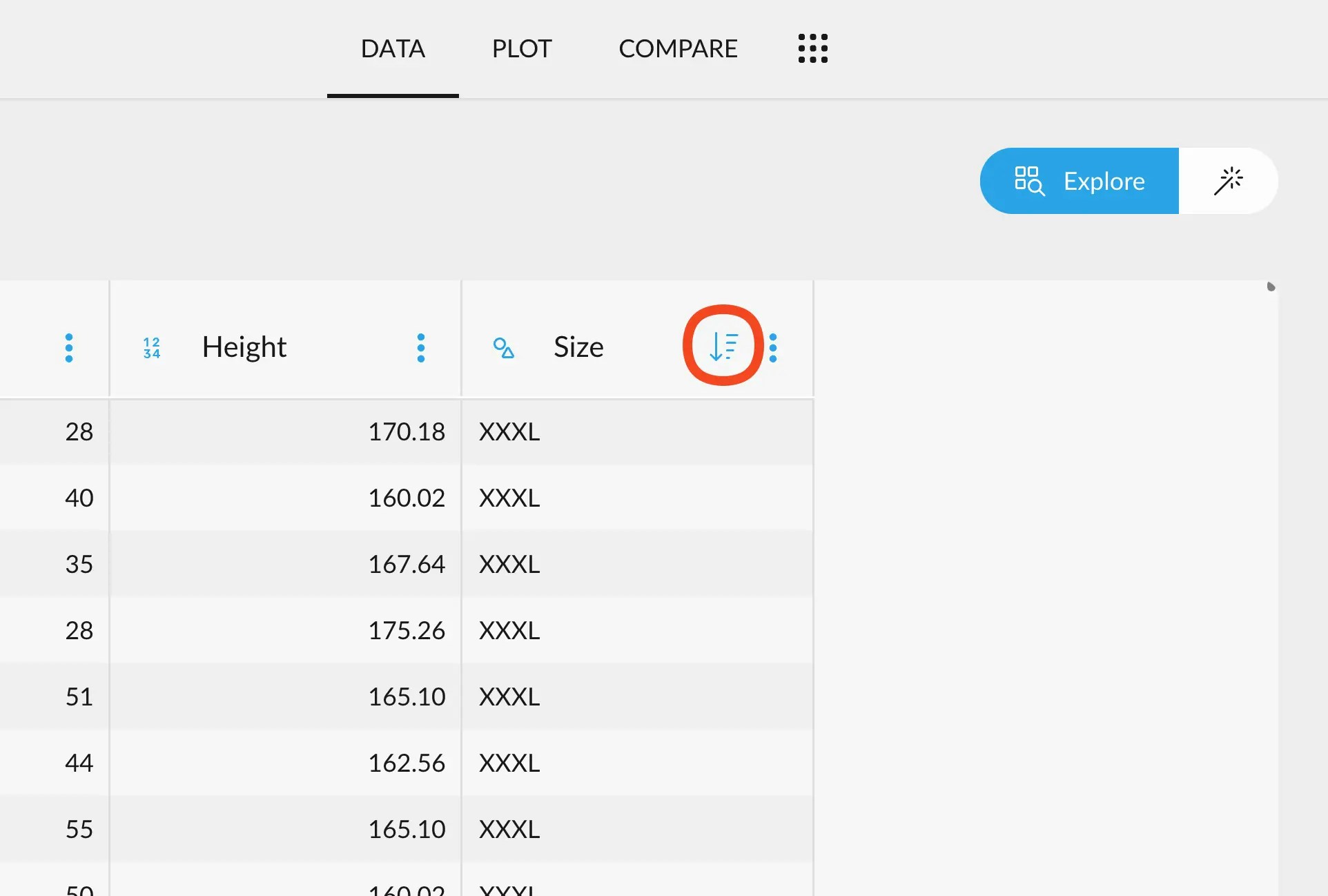Switch from Explore mode to wand mode
This screenshot has height=896, width=1328.
pos(1230,181)
